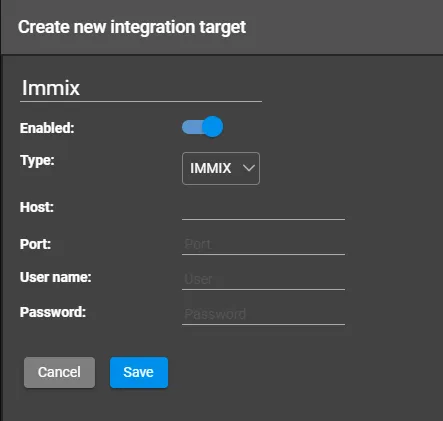Click the 'Create new integration target' heading

coord(132,27)
